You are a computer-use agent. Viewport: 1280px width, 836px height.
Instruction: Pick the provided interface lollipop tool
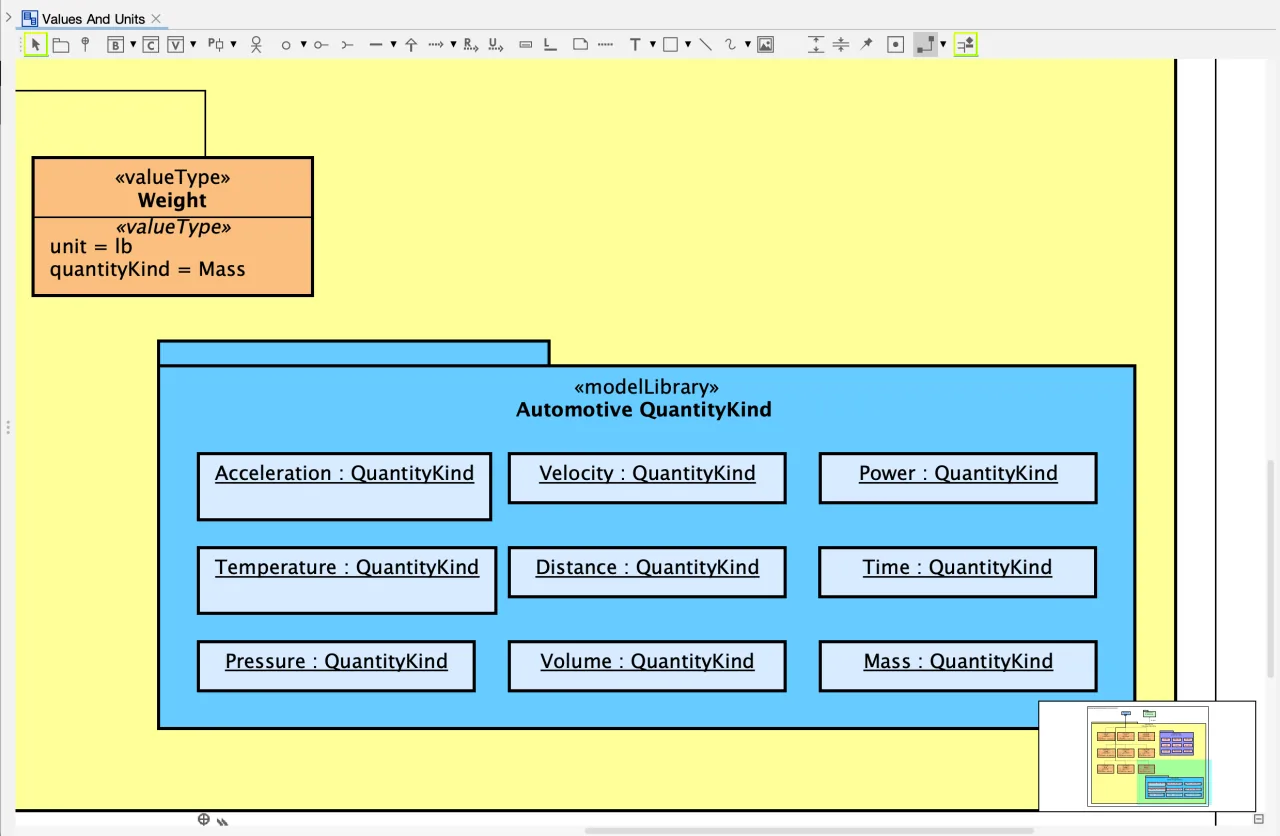(x=320, y=45)
